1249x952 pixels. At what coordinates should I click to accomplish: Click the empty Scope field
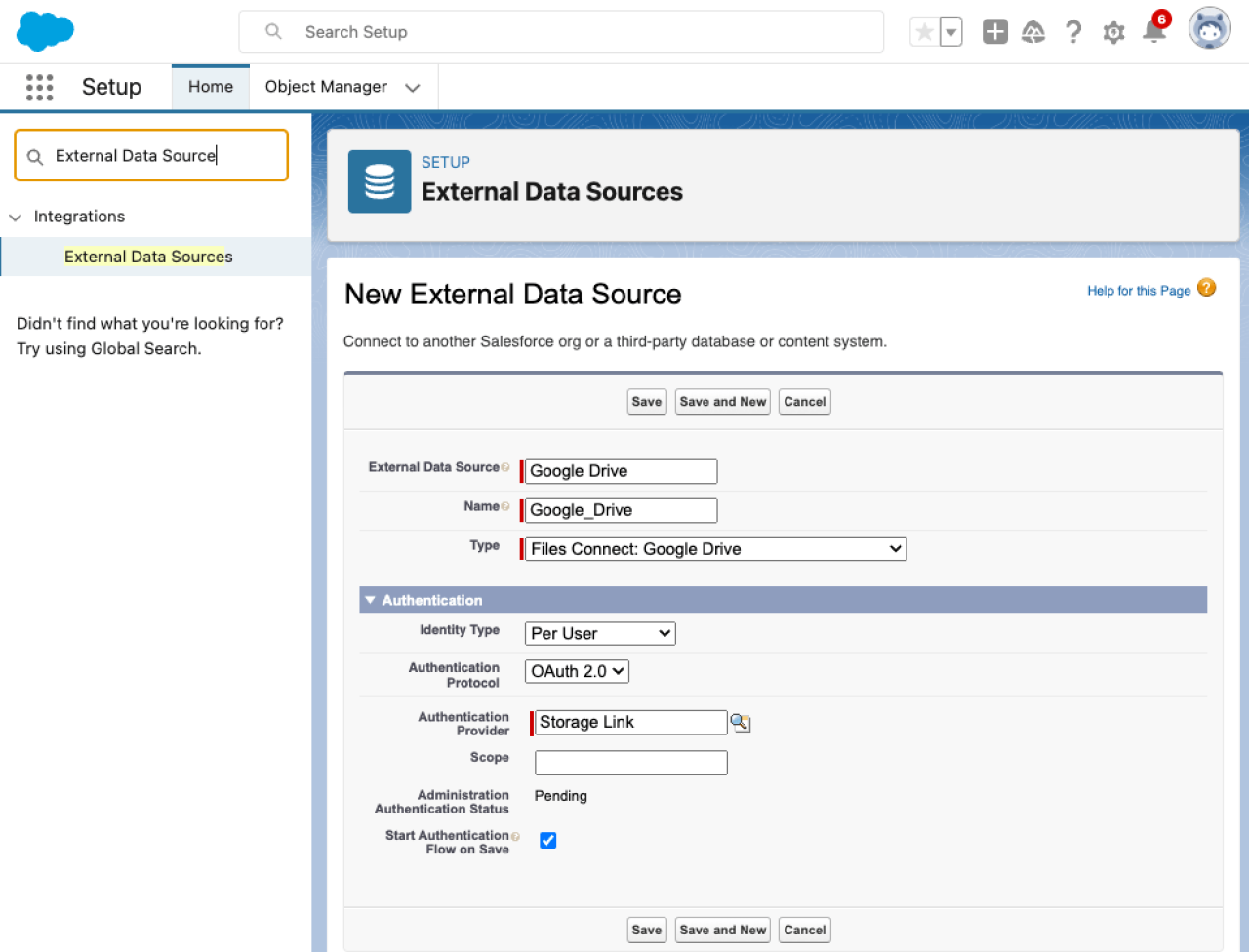pyautogui.click(x=630, y=763)
